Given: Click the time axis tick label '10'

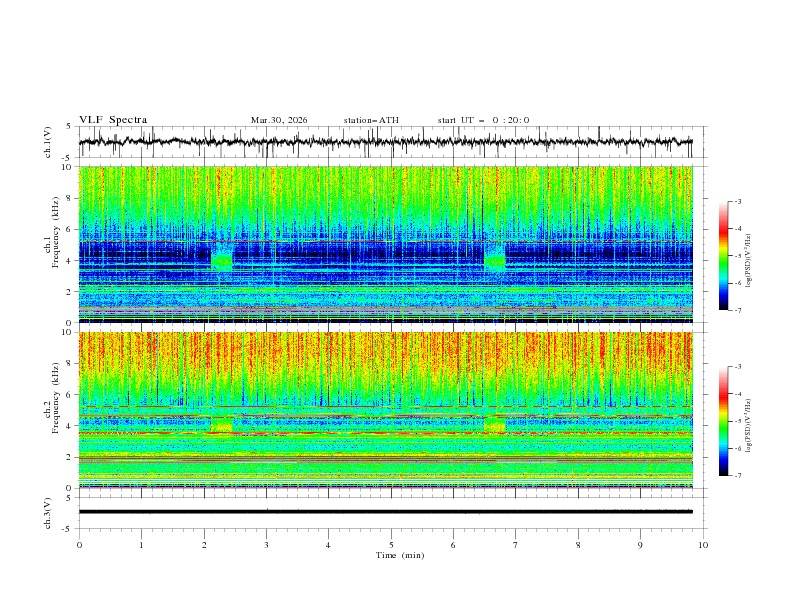Looking at the screenshot, I should (x=703, y=545).
